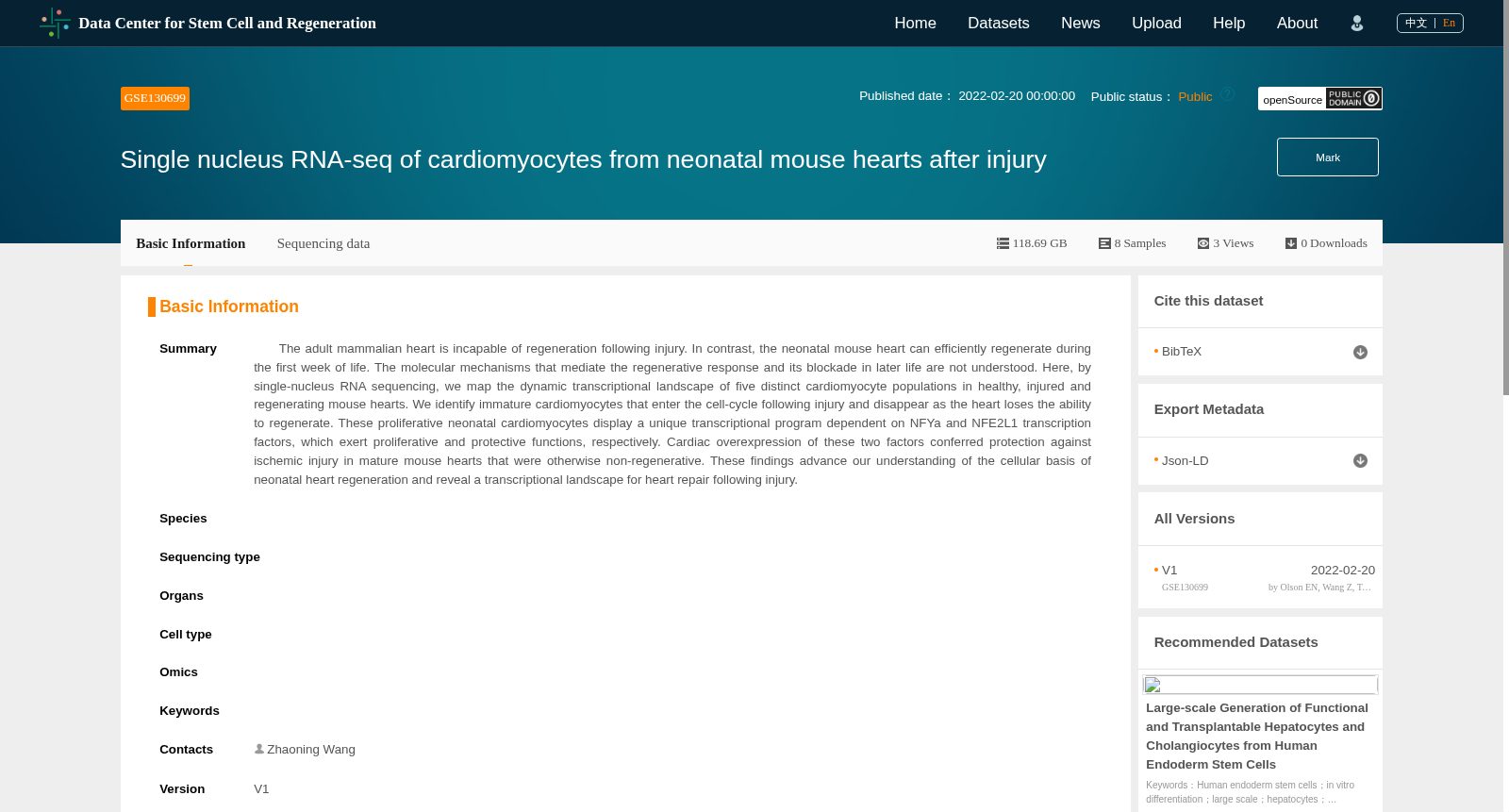Screen dimensions: 1509x812
Task: Click the Public status text
Action: (x=1195, y=96)
